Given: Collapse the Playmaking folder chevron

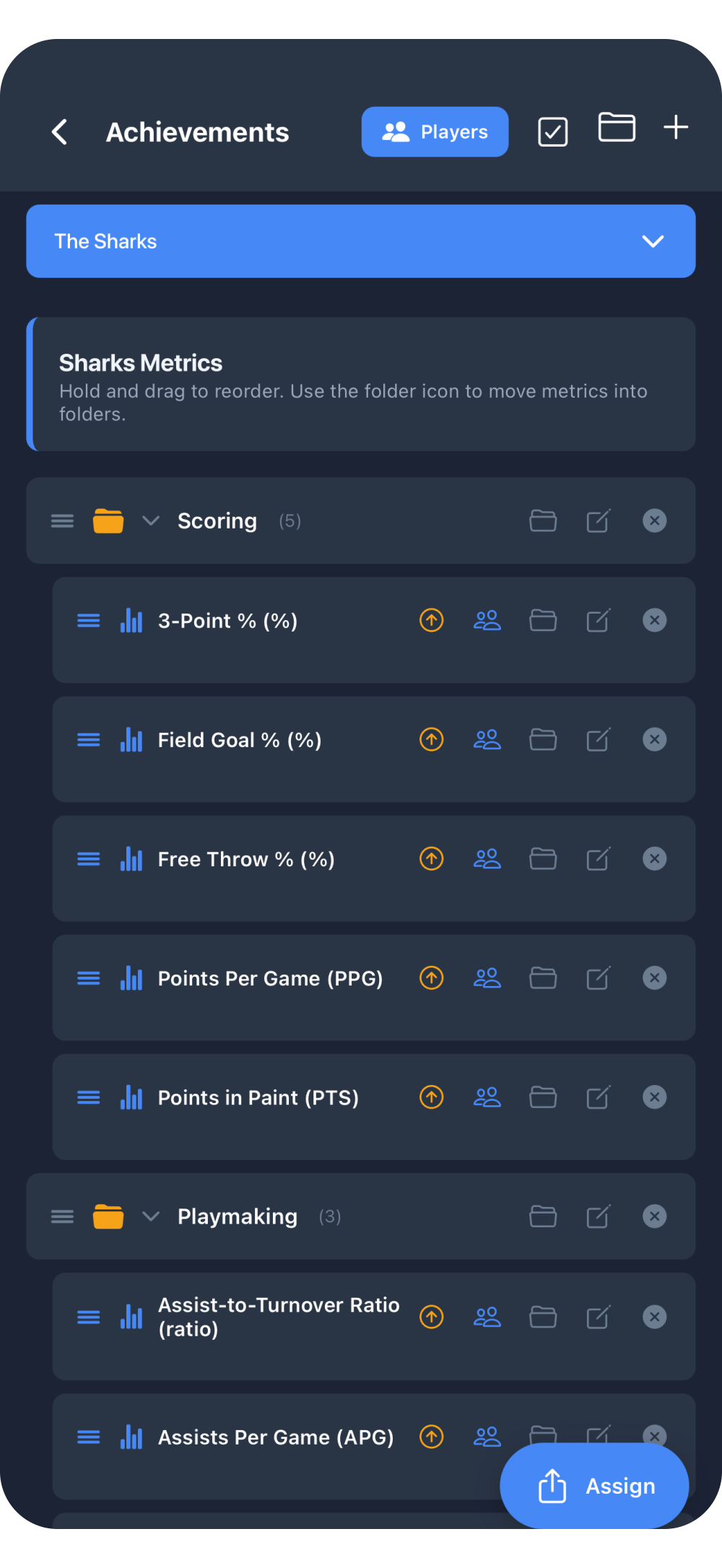Looking at the screenshot, I should pos(151,1216).
